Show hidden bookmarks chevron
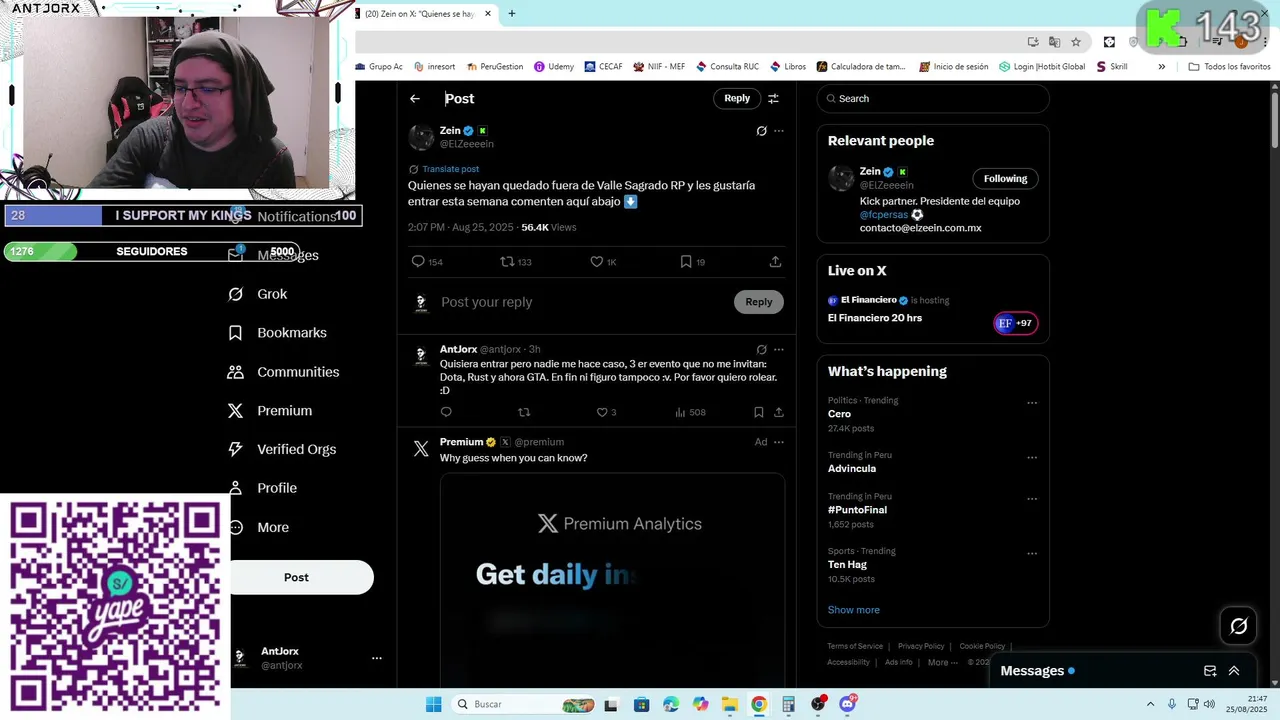 (x=1162, y=67)
